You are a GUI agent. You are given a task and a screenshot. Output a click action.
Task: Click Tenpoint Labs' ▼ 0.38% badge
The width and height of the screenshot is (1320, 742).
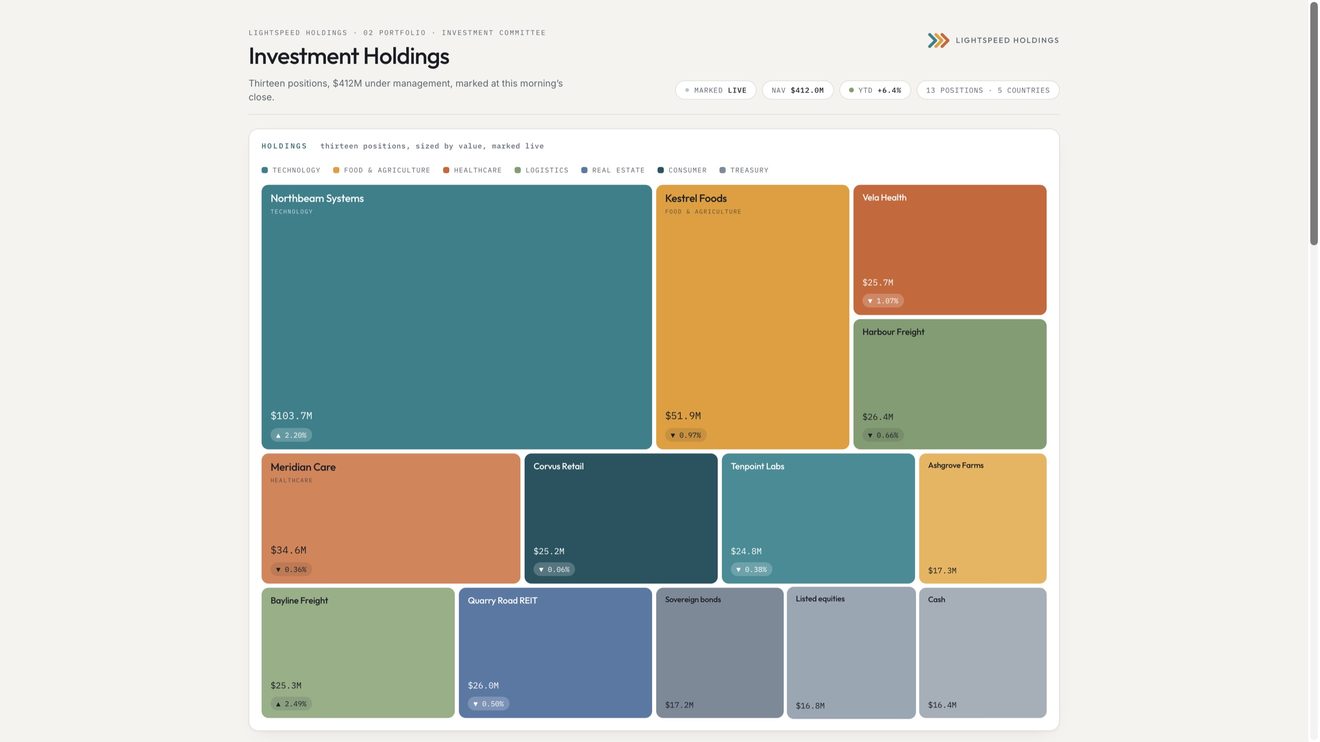[751, 569]
